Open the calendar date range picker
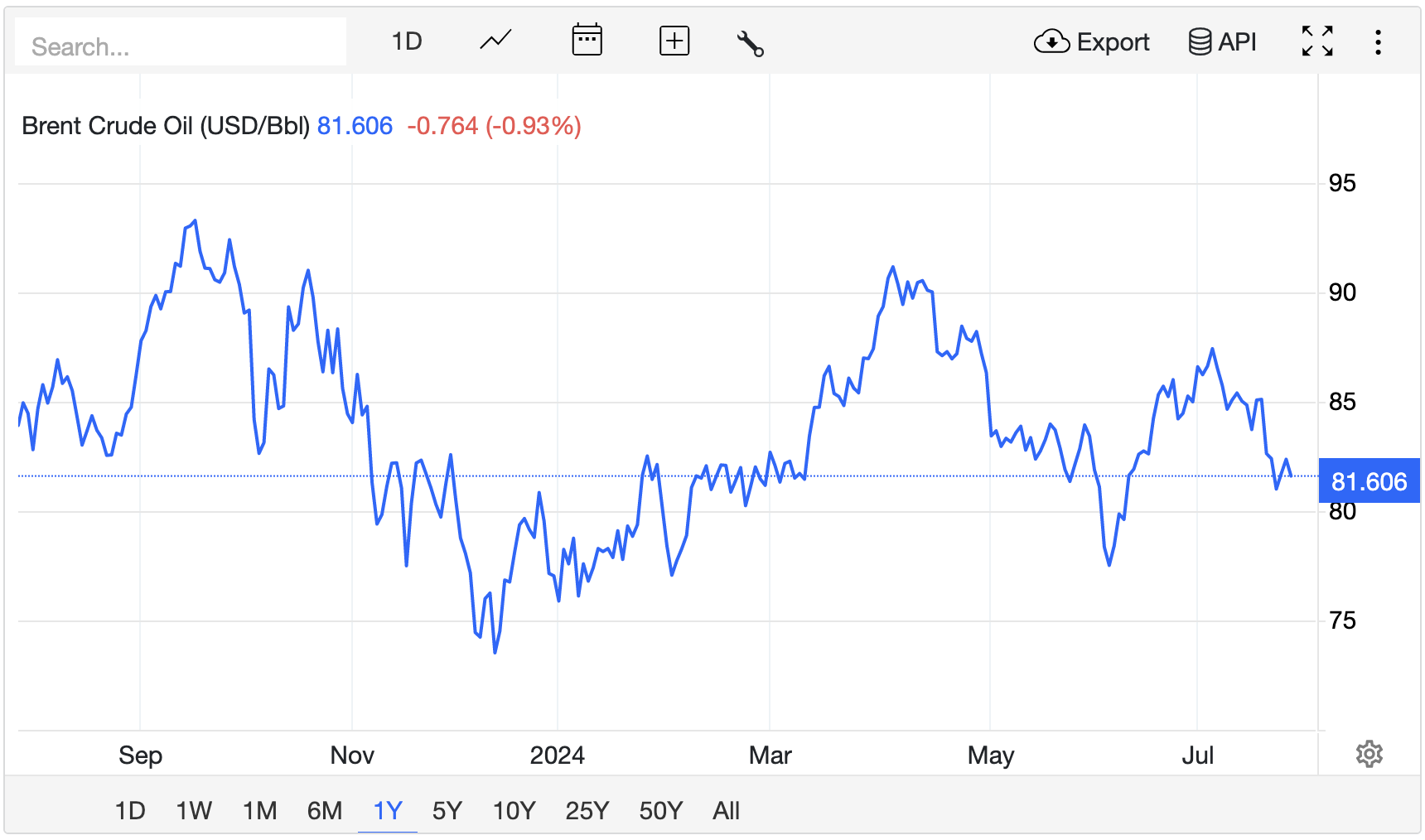The image size is (1425, 840). [587, 41]
